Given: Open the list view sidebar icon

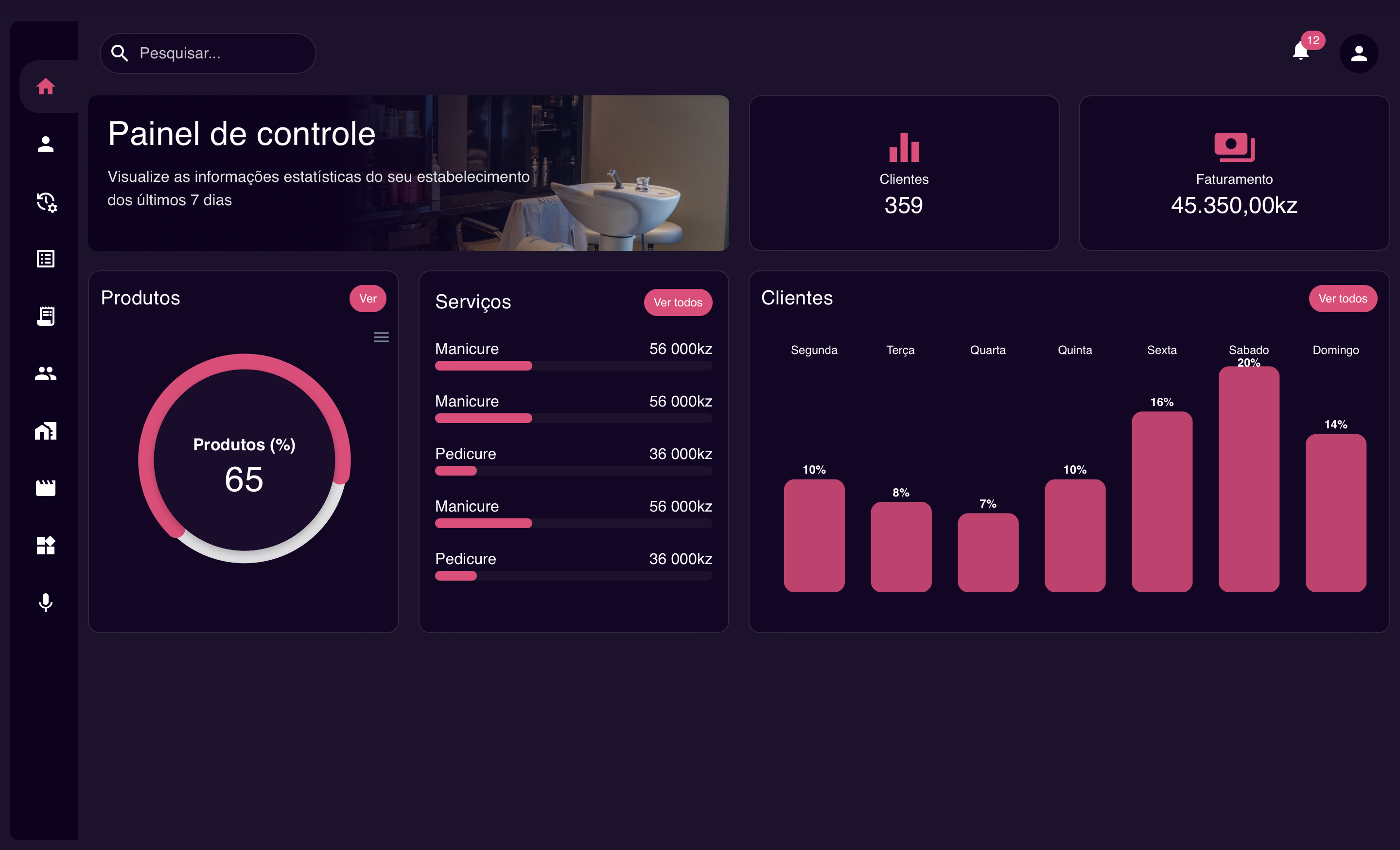Looking at the screenshot, I should click(x=46, y=259).
